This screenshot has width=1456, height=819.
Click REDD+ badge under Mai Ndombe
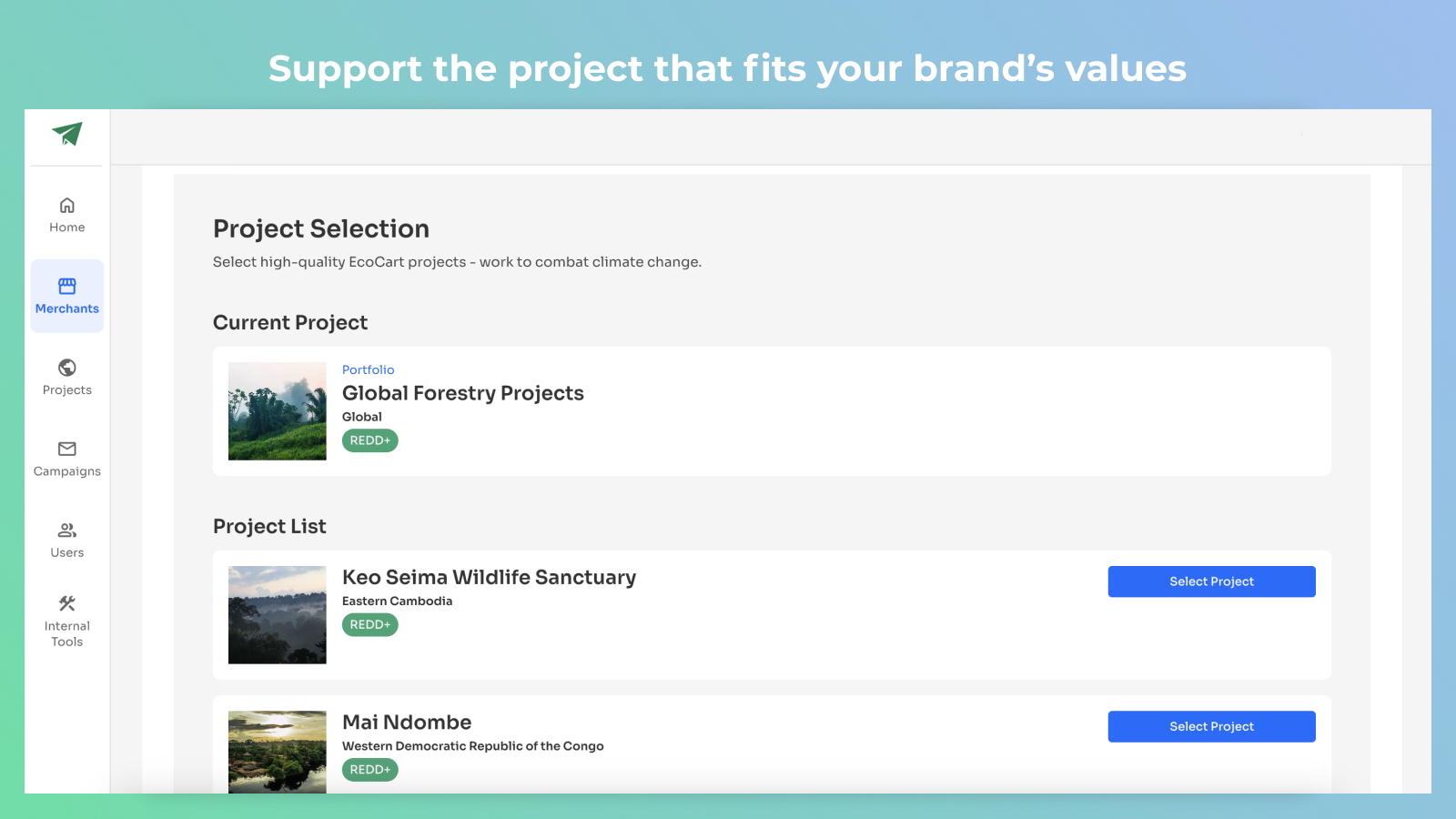[x=370, y=770]
